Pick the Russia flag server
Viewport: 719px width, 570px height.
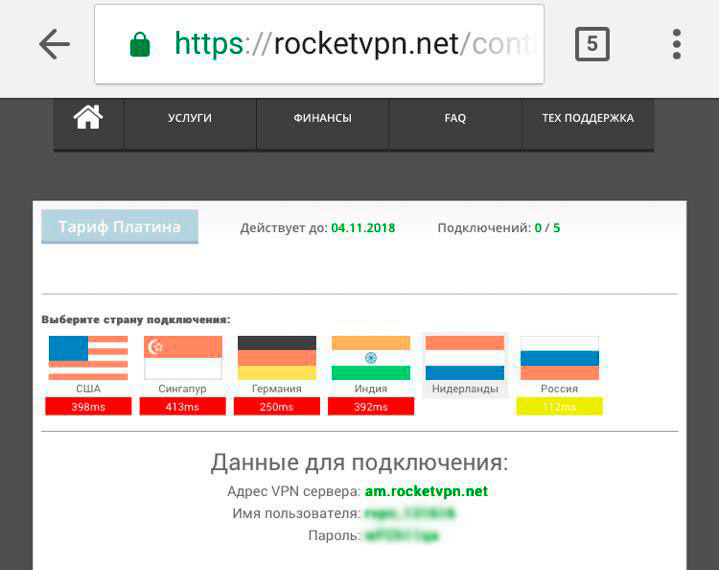pyautogui.click(x=559, y=358)
